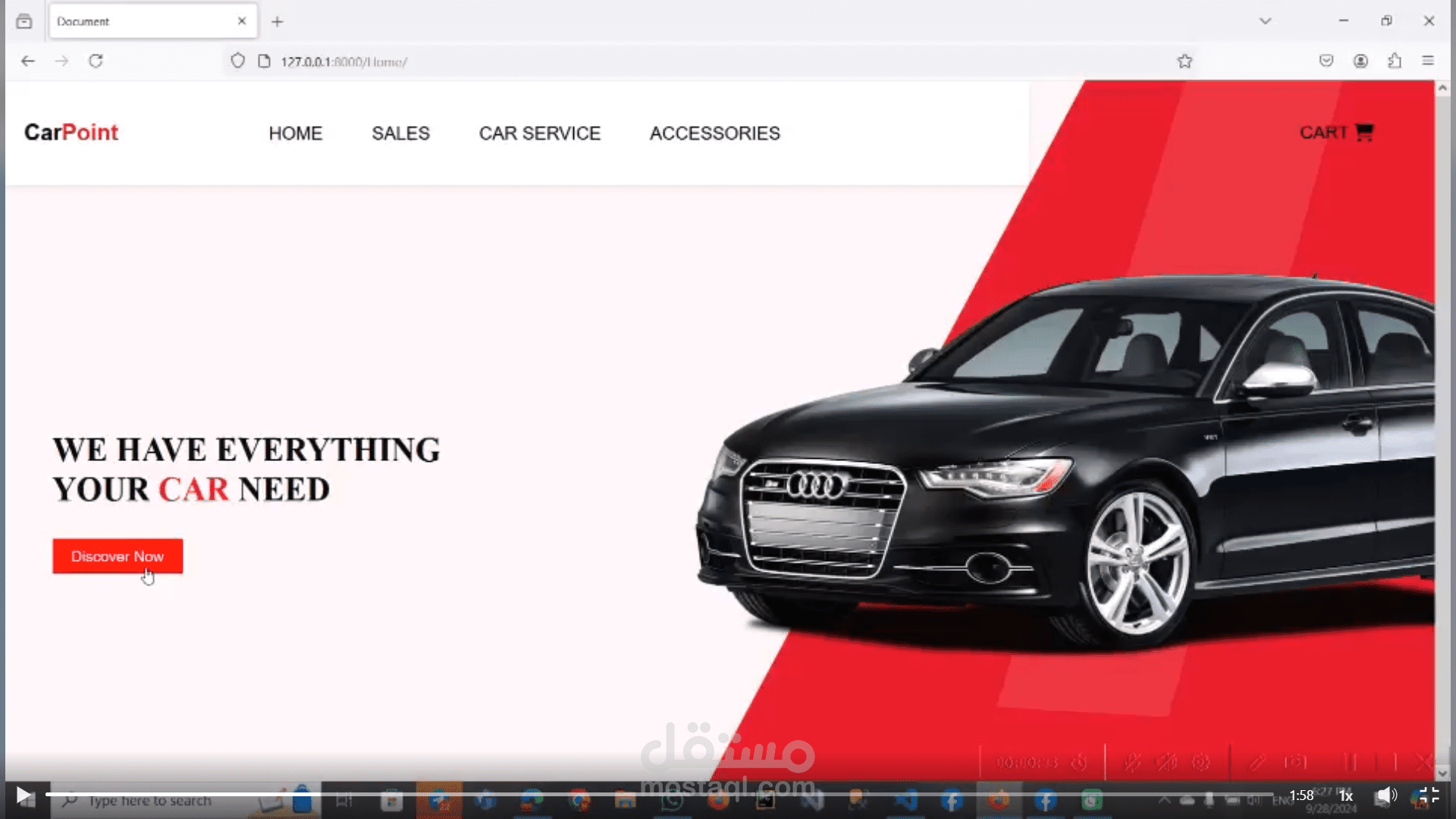Click the save to Pocket icon
Viewport: 1456px width, 819px height.
[1326, 61]
